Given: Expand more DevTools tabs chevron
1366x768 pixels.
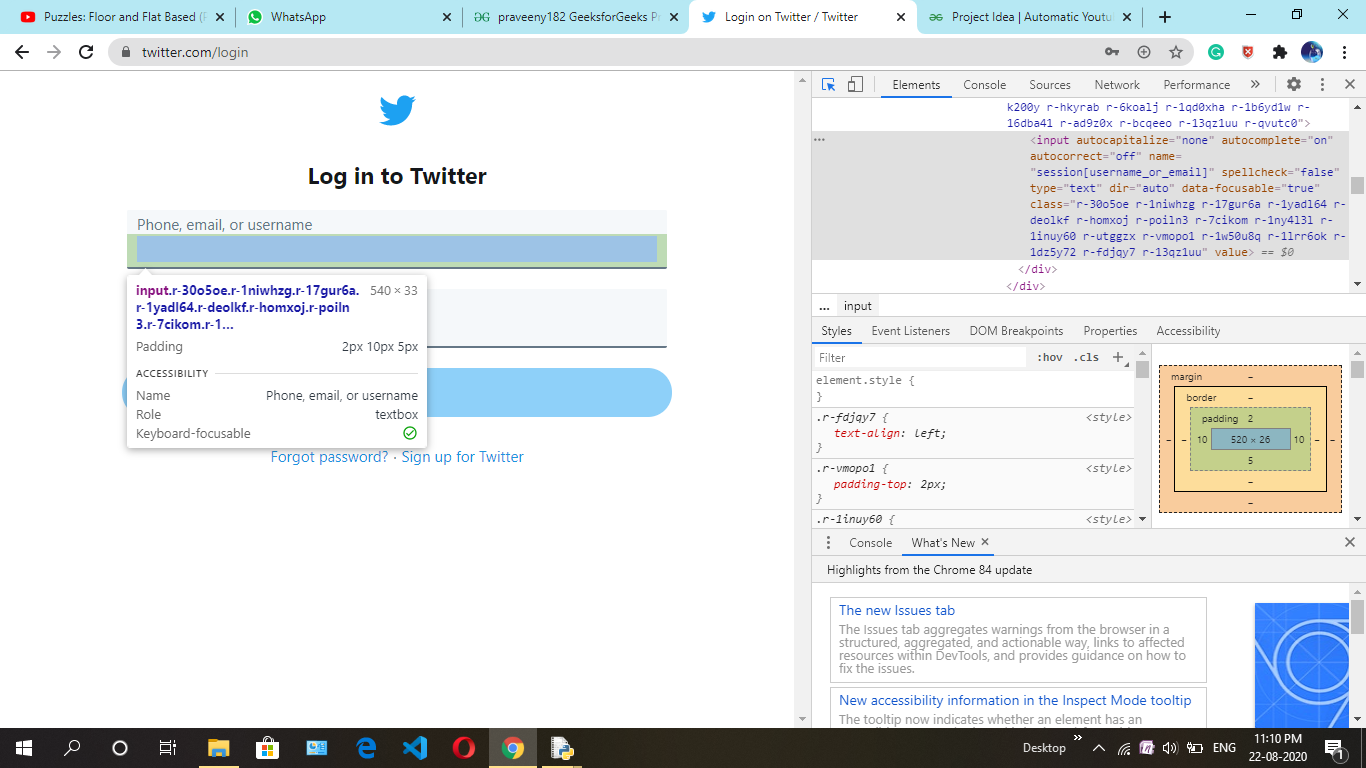Looking at the screenshot, I should tap(1255, 85).
